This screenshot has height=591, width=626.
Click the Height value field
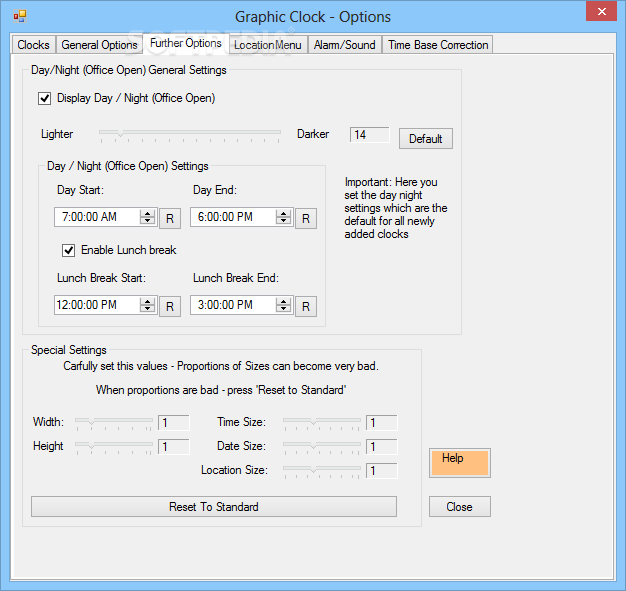[x=174, y=446]
